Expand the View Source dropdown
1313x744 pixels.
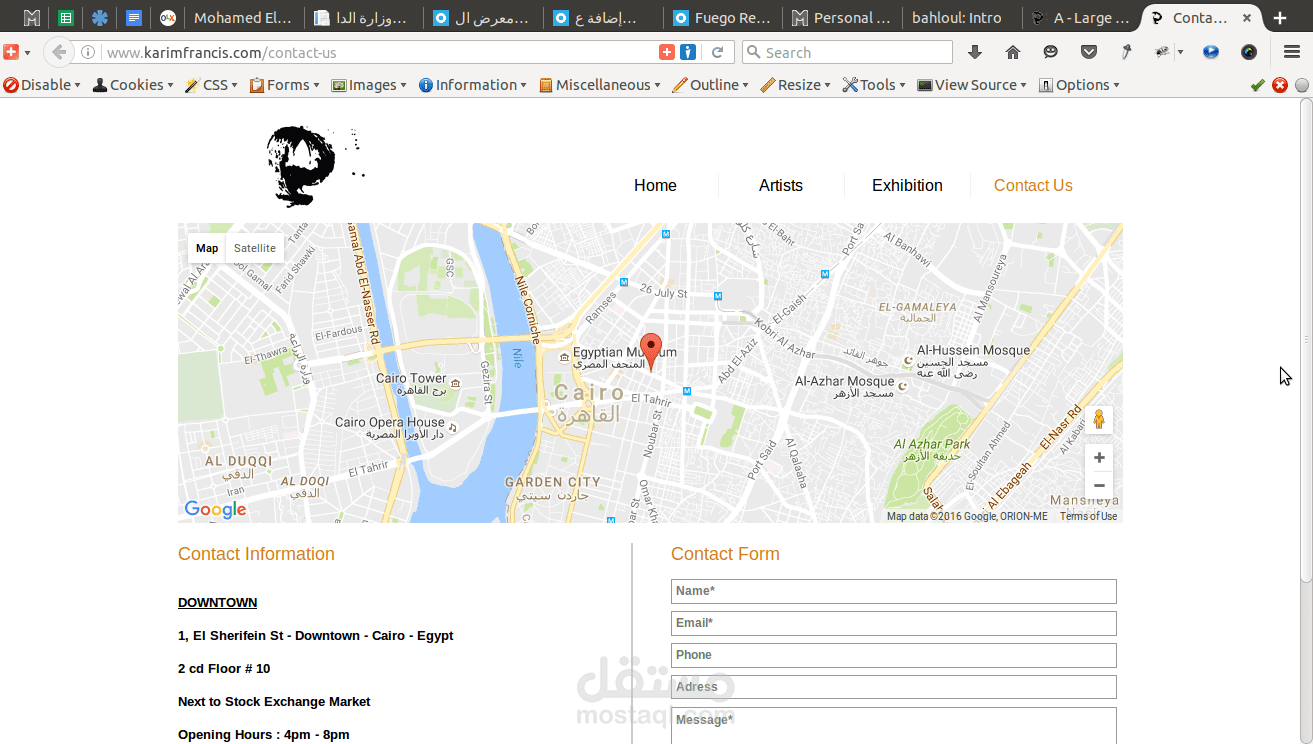[973, 85]
